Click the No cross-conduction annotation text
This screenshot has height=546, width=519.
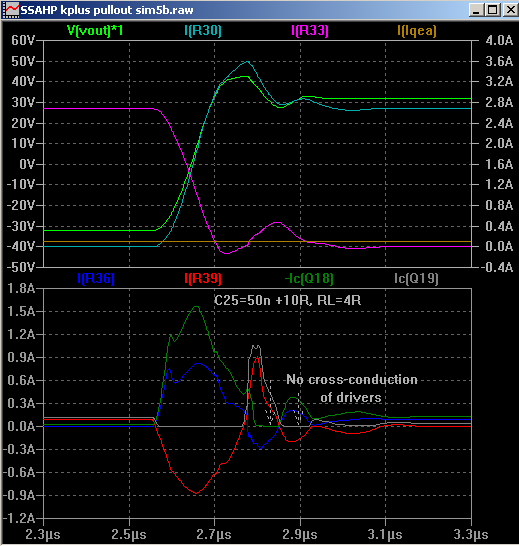pyautogui.click(x=352, y=380)
